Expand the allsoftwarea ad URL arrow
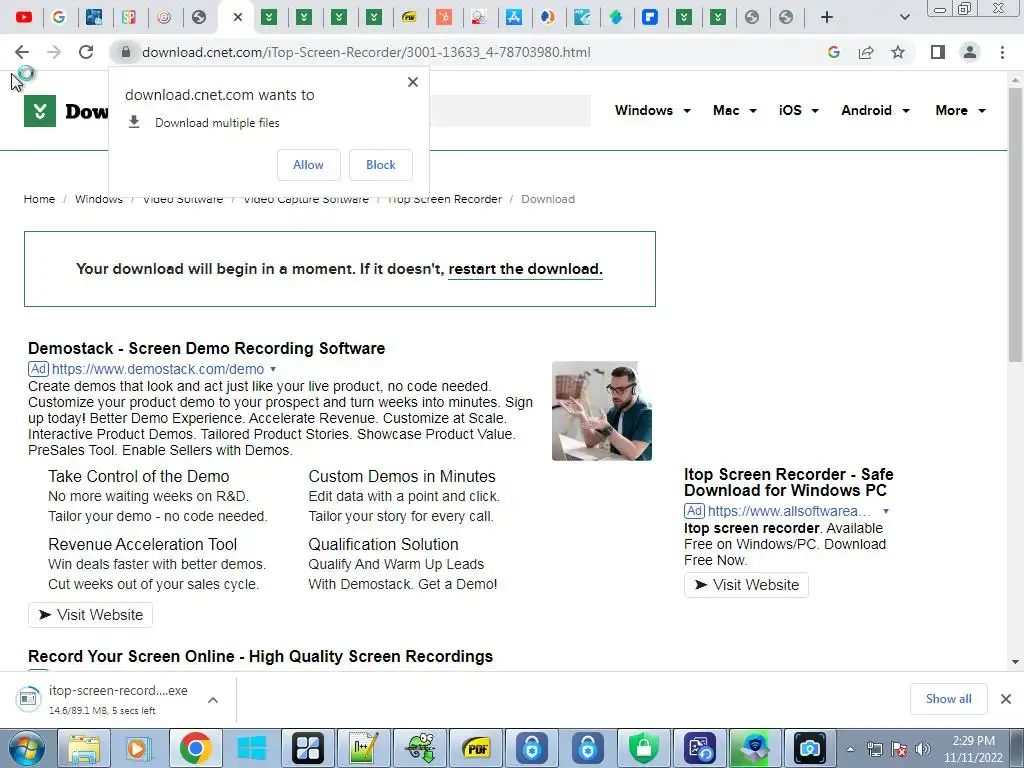 coord(886,511)
